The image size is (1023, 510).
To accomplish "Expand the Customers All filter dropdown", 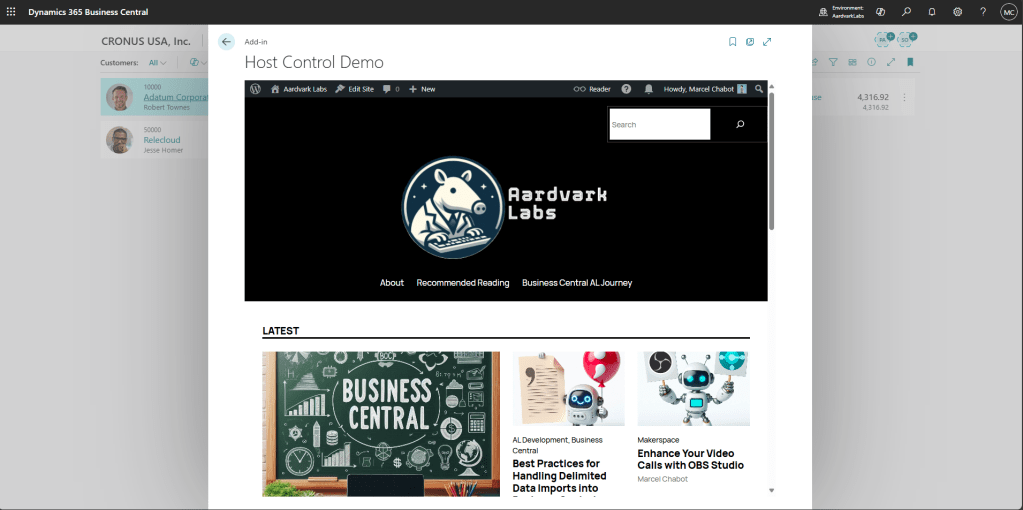I will point(158,63).
